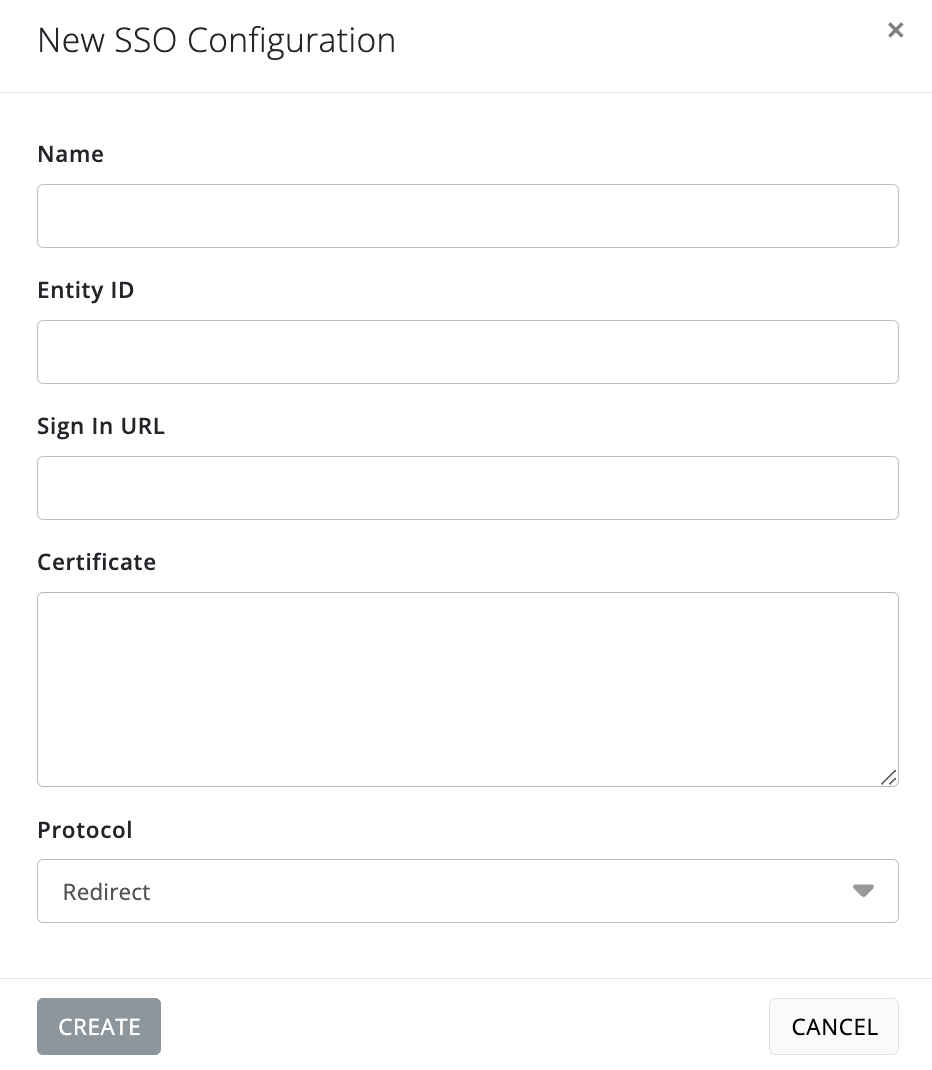Open the Protocol dropdown showing Redirect
The height and width of the screenshot is (1070, 932).
point(467,891)
